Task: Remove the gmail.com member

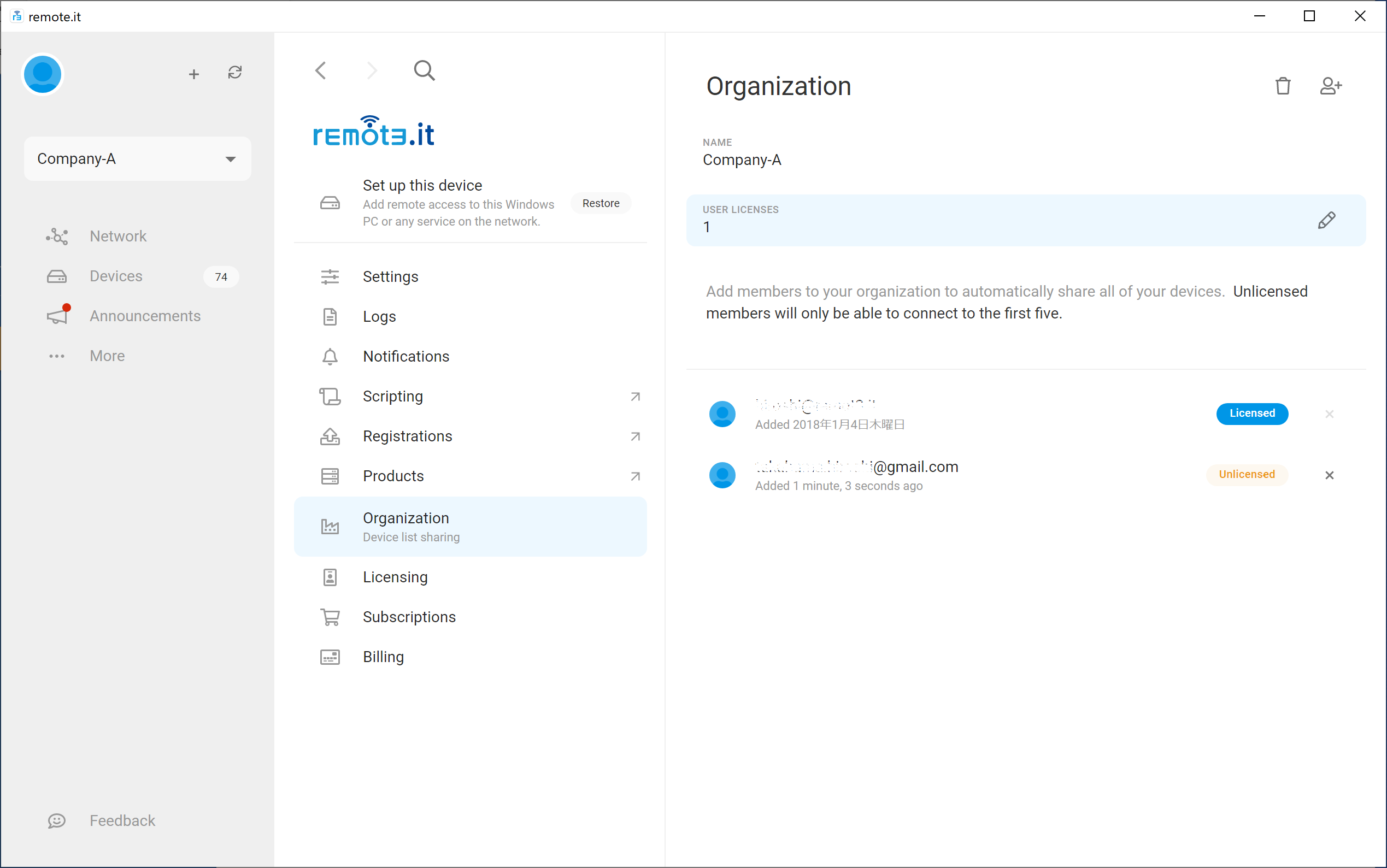Action: (1329, 475)
